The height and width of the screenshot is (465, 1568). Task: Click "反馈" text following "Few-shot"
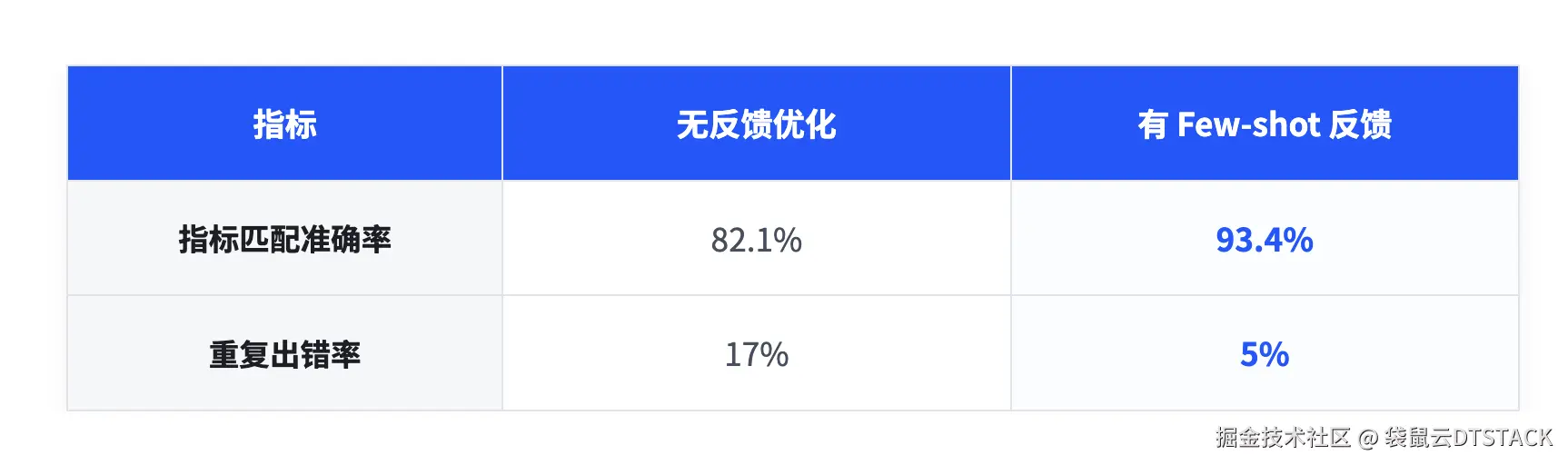1360,124
